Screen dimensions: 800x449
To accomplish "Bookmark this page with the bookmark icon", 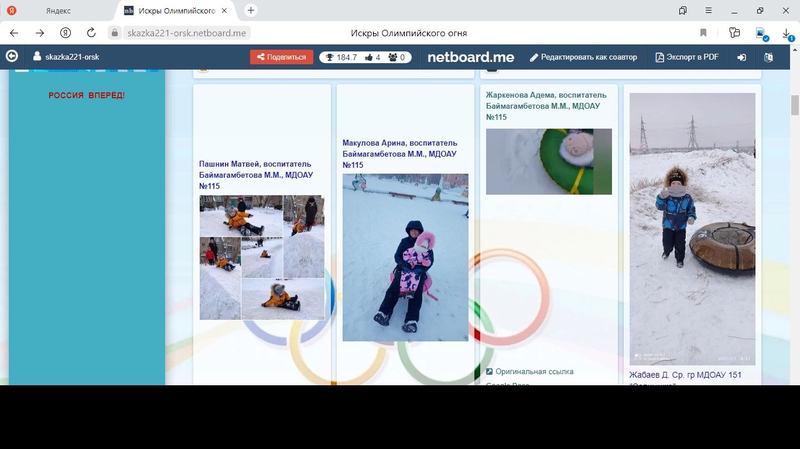I will (703, 33).
